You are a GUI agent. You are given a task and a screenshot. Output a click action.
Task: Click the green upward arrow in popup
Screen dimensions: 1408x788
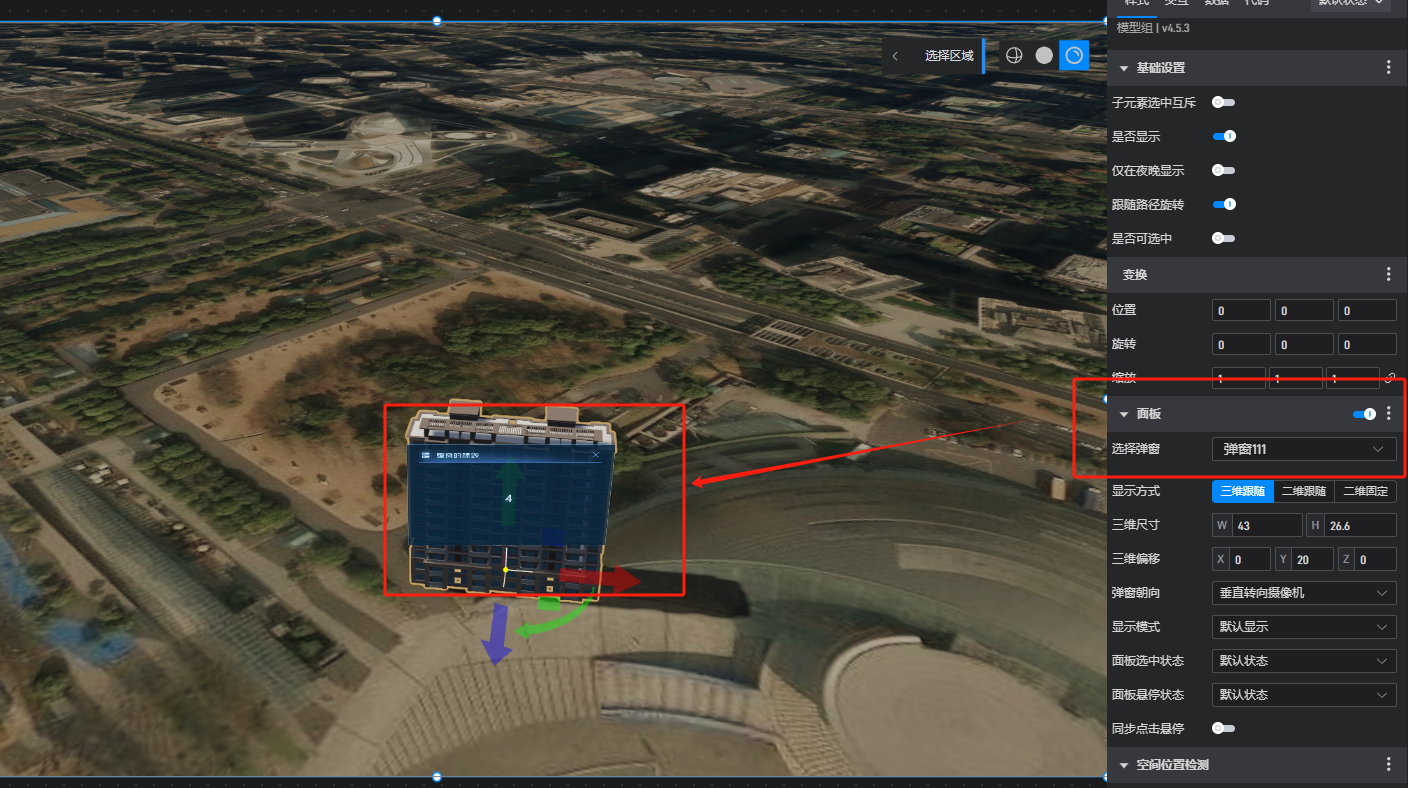point(511,493)
